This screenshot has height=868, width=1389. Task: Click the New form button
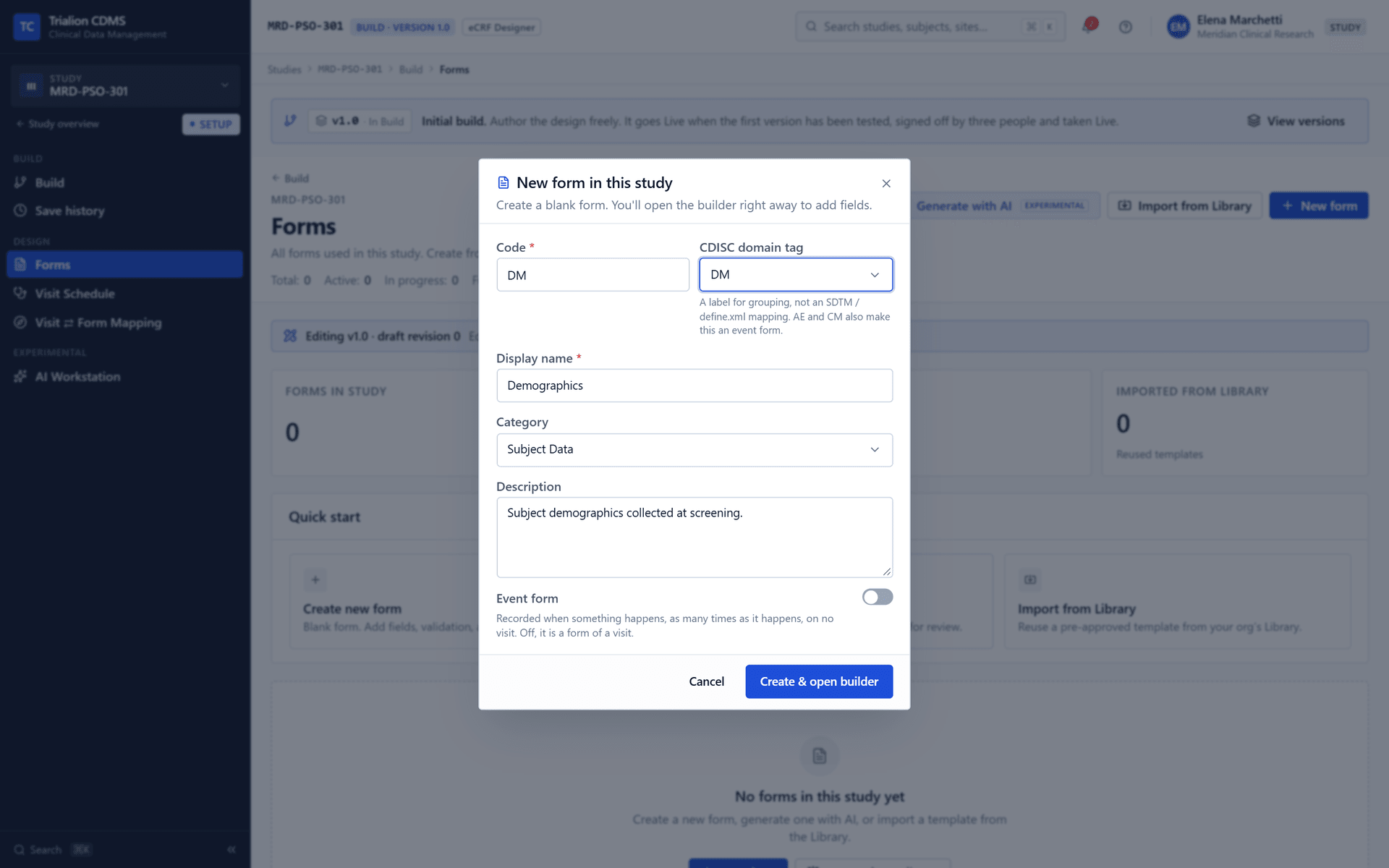point(1319,206)
